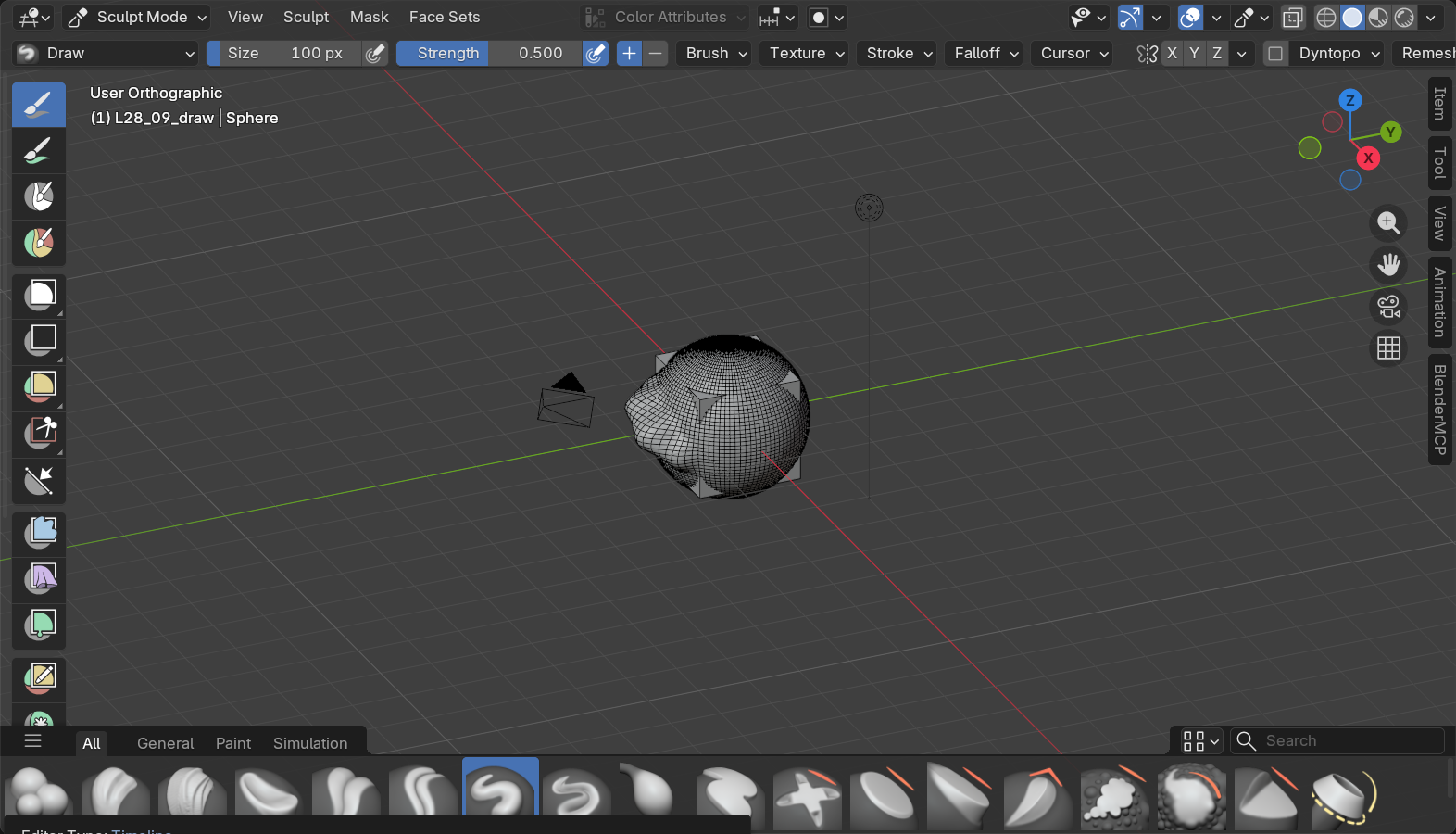The height and width of the screenshot is (834, 1456).
Task: Open the Stroke dropdown
Action: click(898, 54)
